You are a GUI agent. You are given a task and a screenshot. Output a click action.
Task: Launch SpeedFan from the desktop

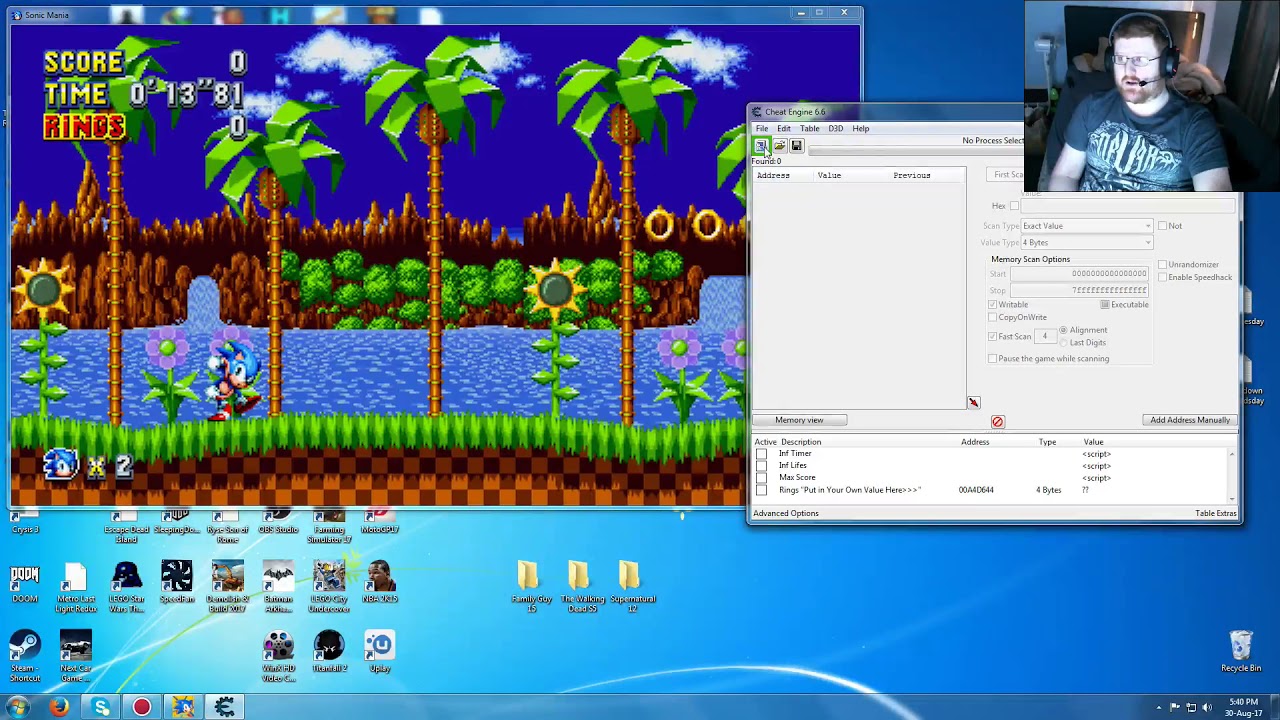click(177, 584)
